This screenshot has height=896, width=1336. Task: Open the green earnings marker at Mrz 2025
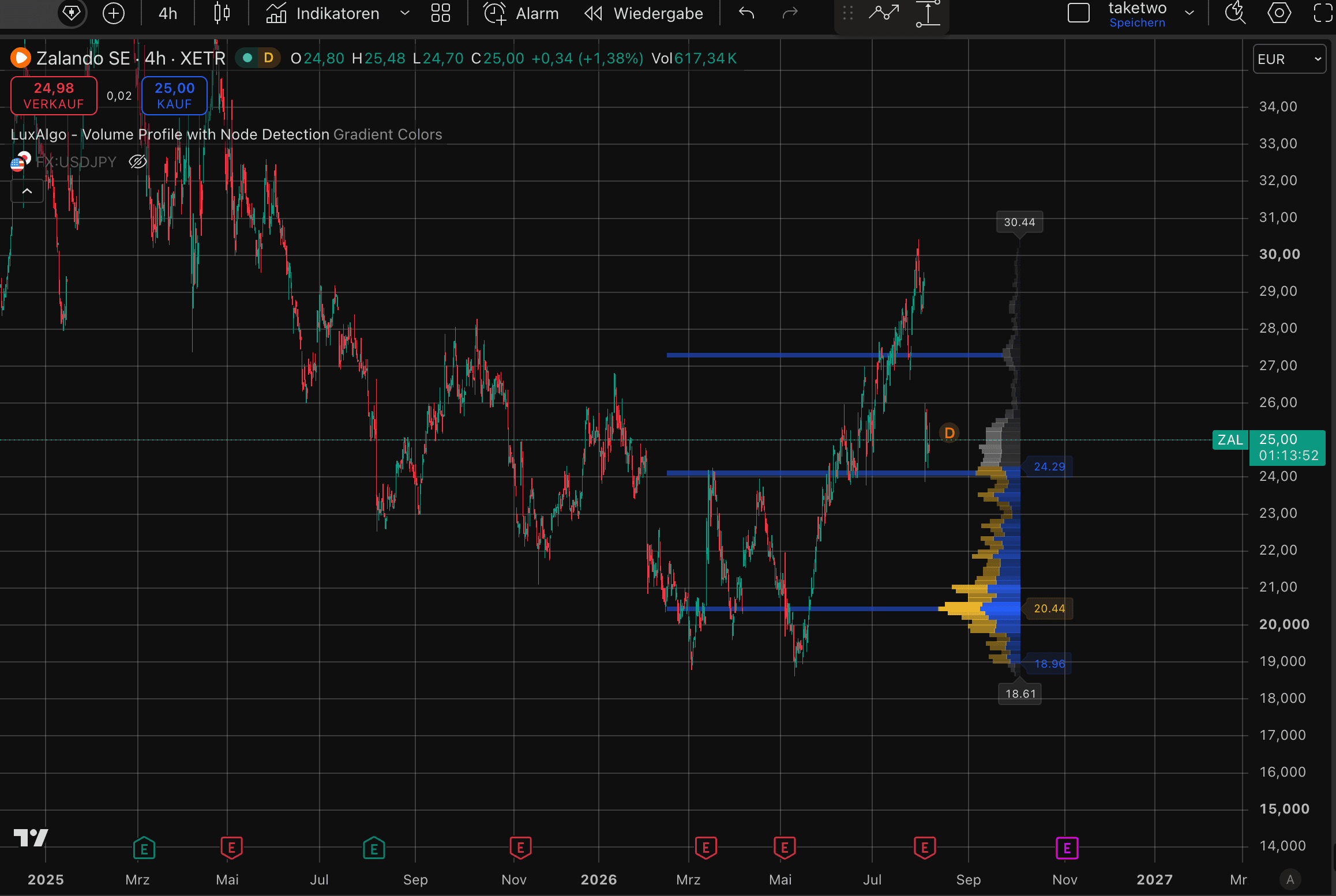tap(144, 848)
